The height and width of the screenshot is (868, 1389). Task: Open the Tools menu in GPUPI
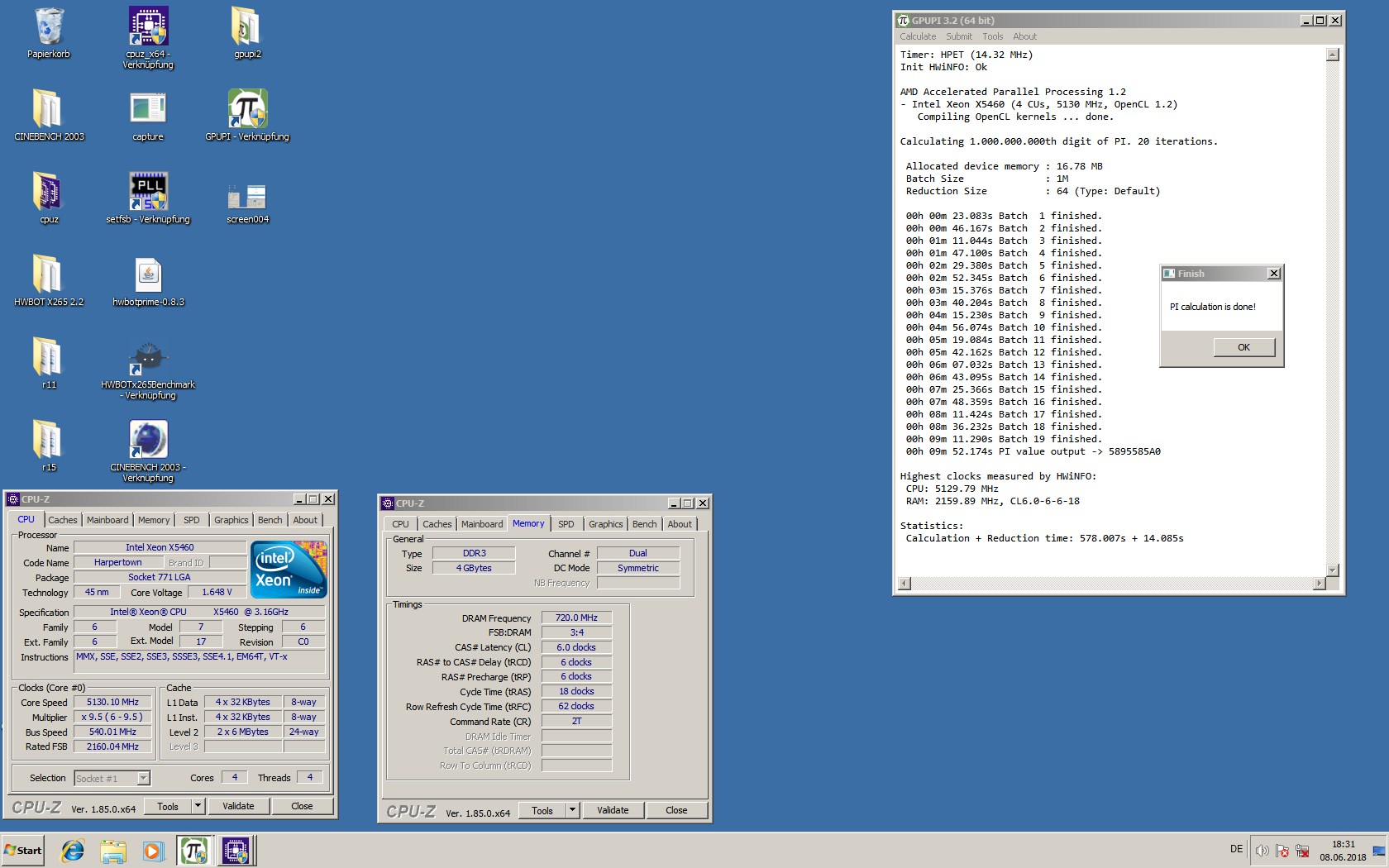(x=992, y=36)
